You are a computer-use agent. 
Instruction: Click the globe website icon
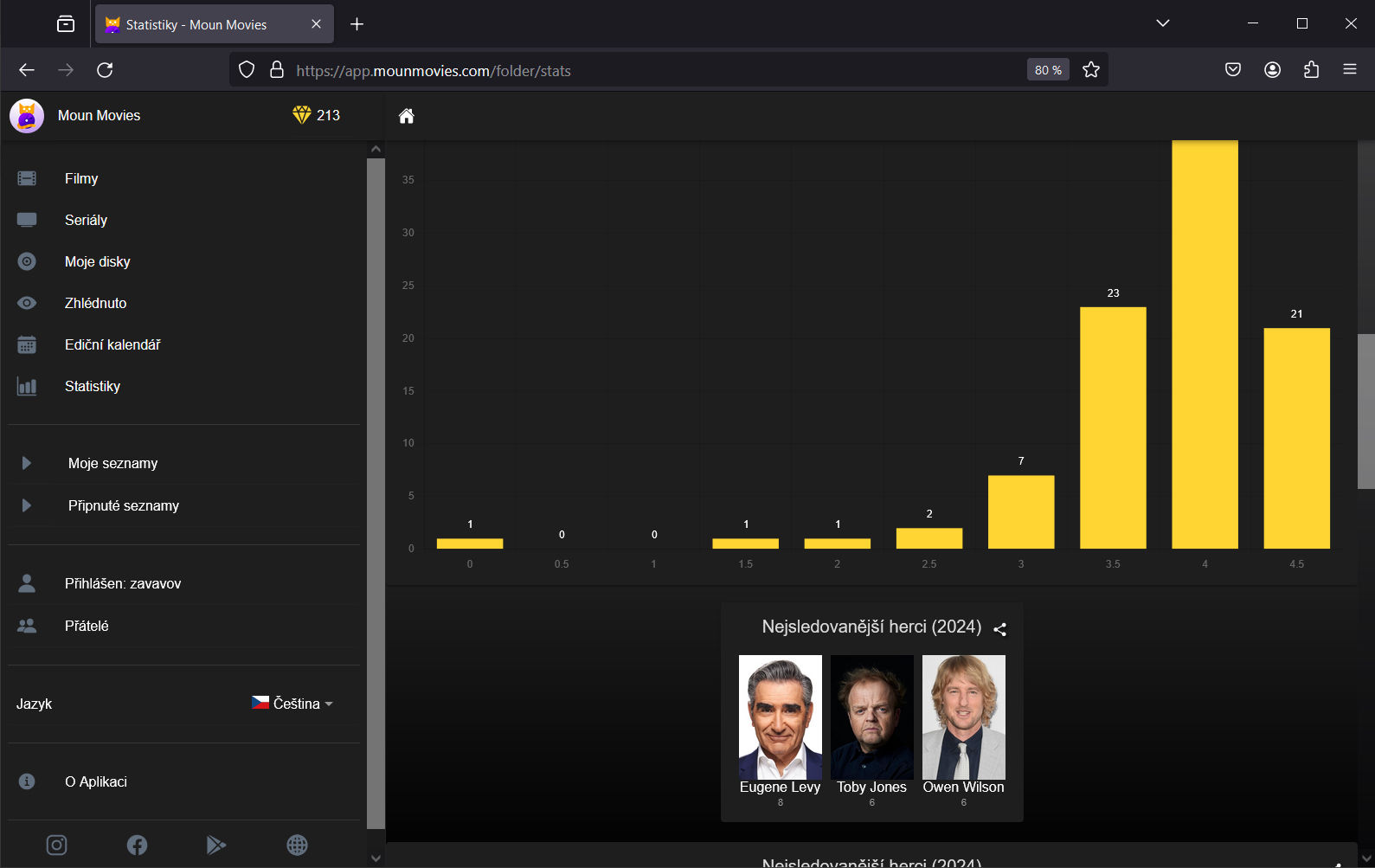click(x=297, y=845)
